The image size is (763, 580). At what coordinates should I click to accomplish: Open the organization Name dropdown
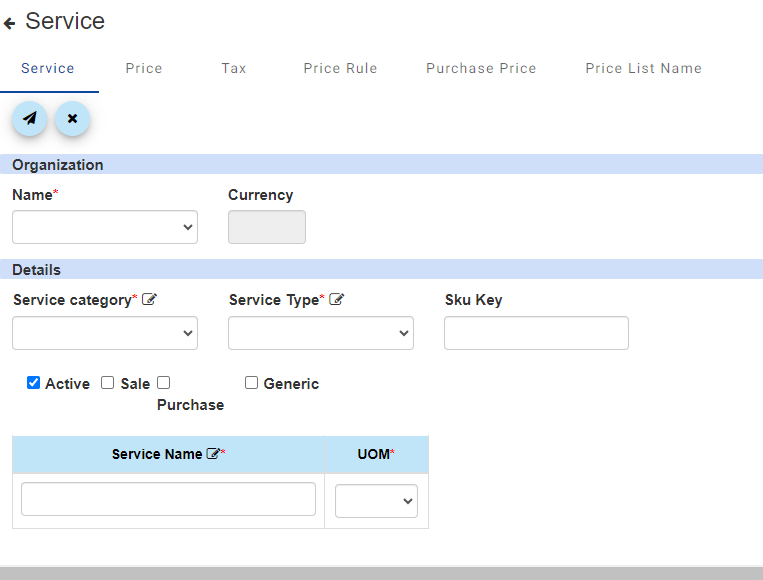[105, 227]
